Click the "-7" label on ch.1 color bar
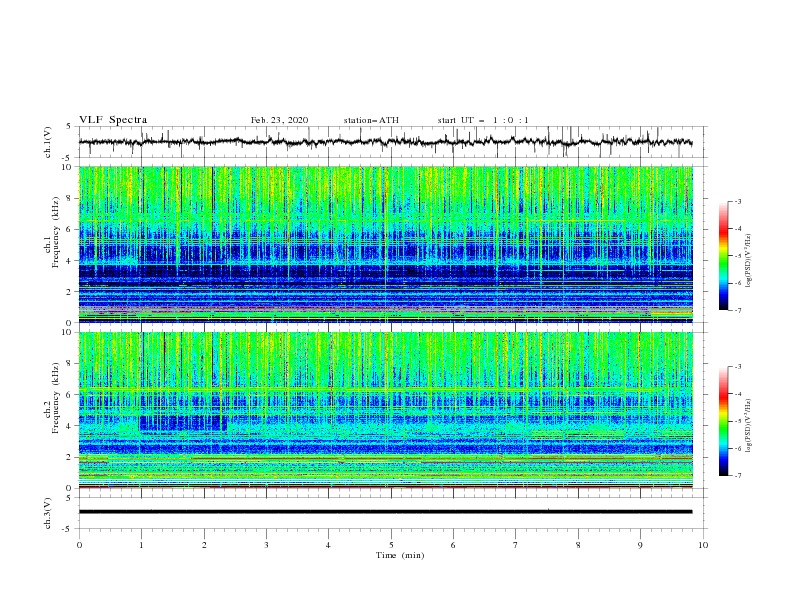This screenshot has width=792, height=612. (x=737, y=310)
